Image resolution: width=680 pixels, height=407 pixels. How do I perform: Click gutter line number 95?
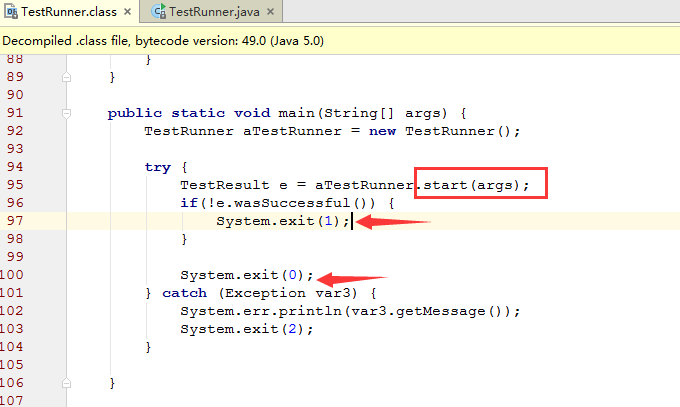click(x=15, y=185)
